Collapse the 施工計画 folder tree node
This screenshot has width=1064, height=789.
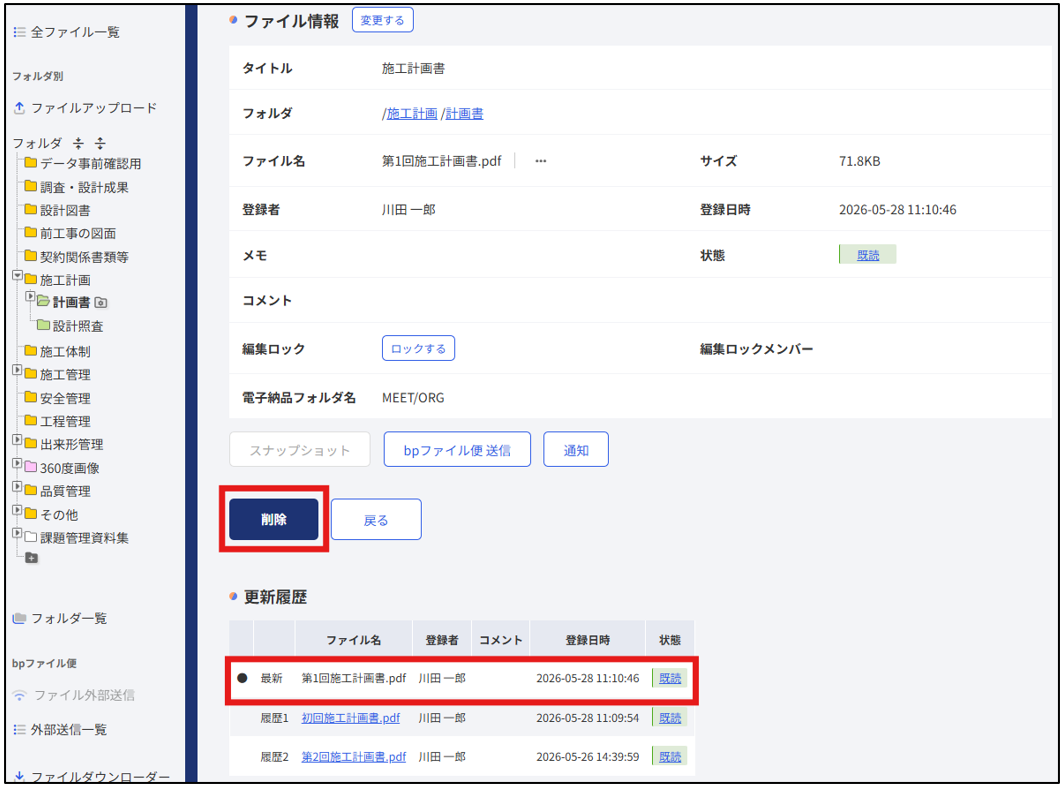tap(18, 275)
